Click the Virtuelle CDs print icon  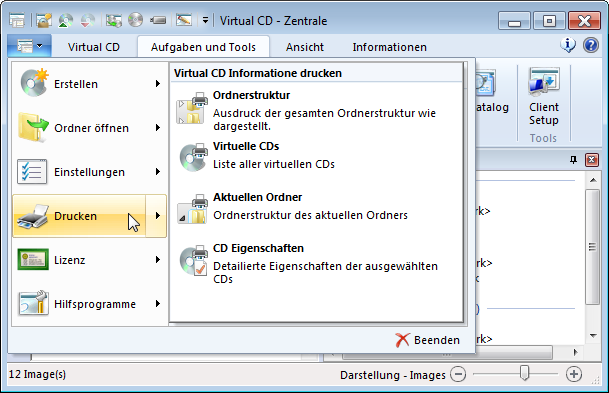[193, 157]
